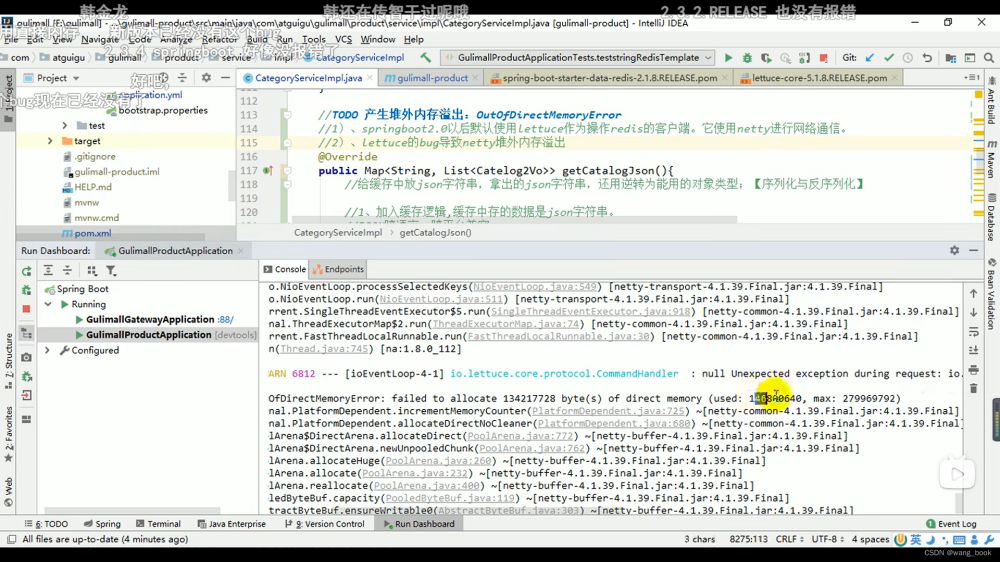This screenshot has width=1000, height=562.
Task: Expand the test folder in project tree
Action: tap(64, 126)
